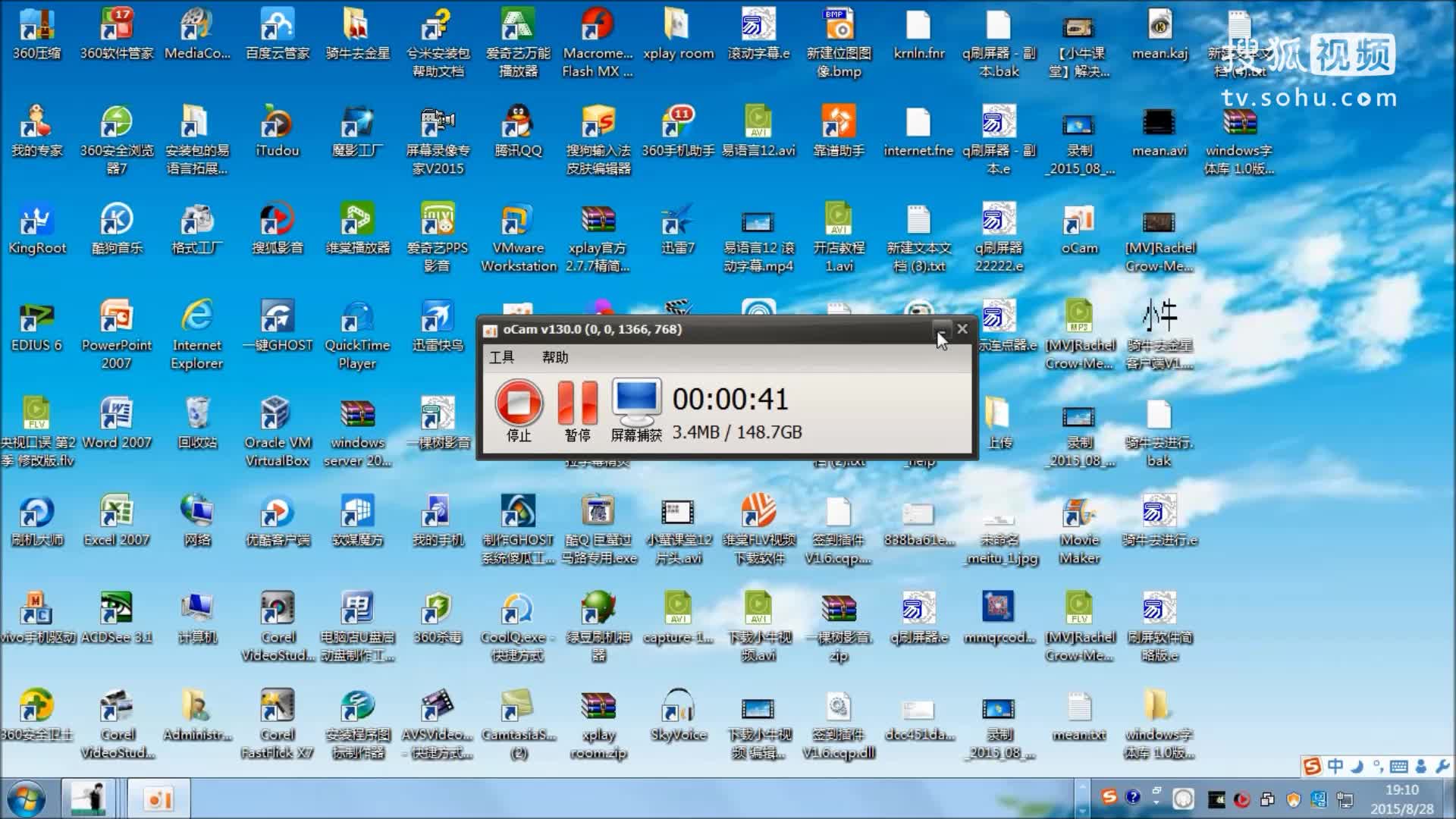Open the Sogou toolbar soft keyboard icon
The image size is (1456, 819).
tap(1400, 767)
